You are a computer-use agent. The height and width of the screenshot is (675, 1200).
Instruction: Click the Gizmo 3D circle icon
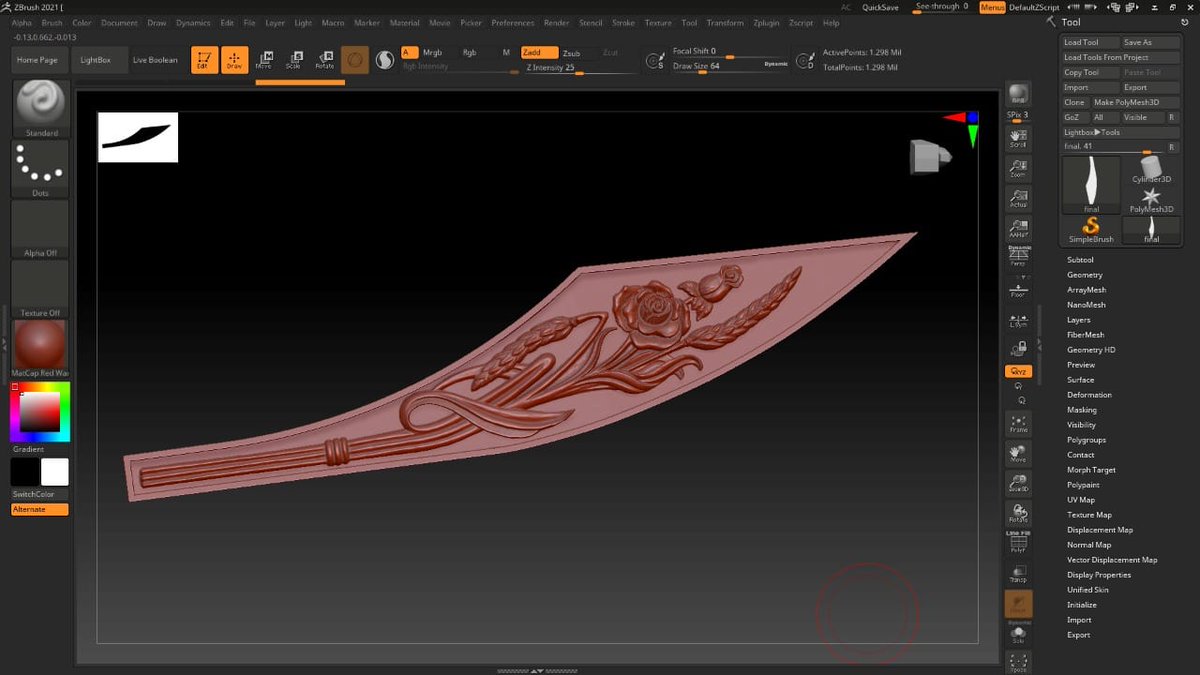pyautogui.click(x=354, y=60)
